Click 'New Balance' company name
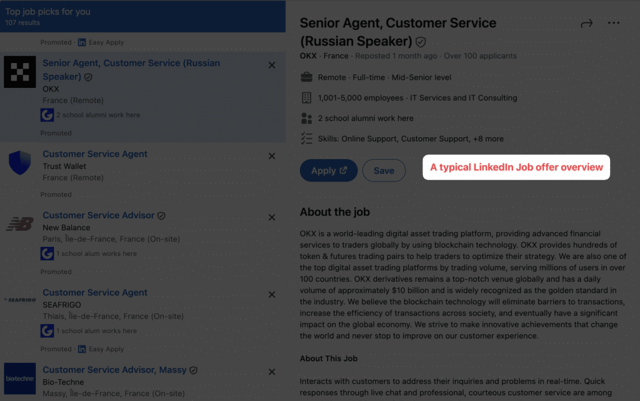This screenshot has width=640, height=401. (66, 227)
